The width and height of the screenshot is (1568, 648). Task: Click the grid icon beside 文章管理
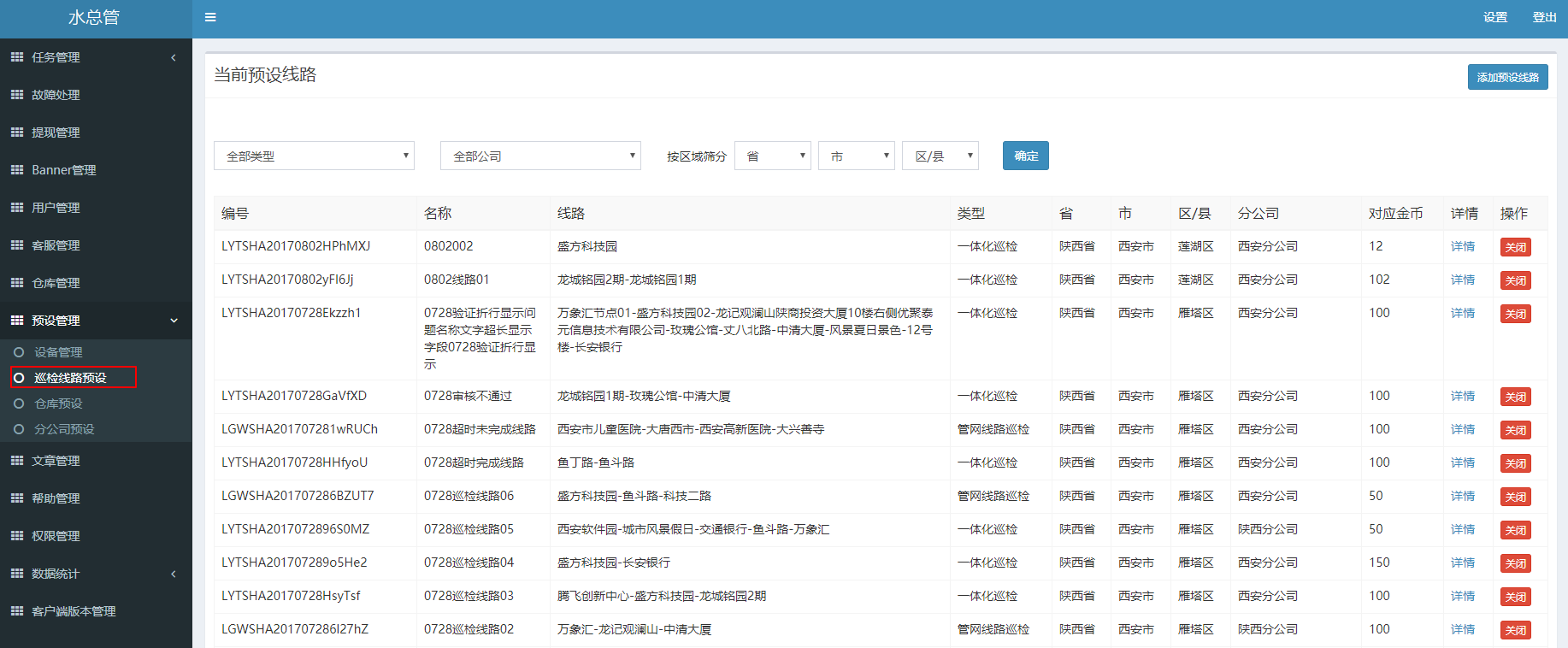tap(17, 461)
